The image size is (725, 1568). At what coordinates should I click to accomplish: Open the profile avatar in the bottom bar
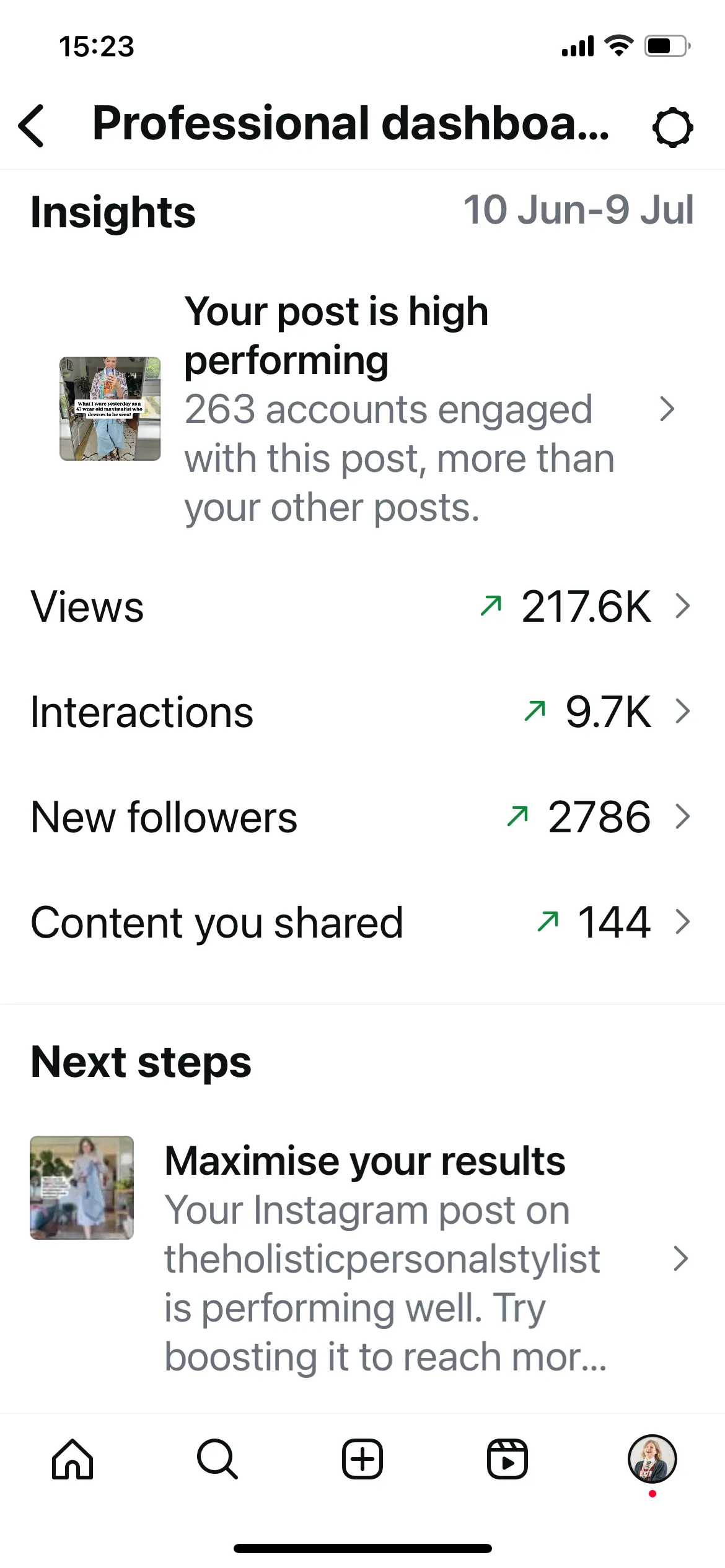652,1459
